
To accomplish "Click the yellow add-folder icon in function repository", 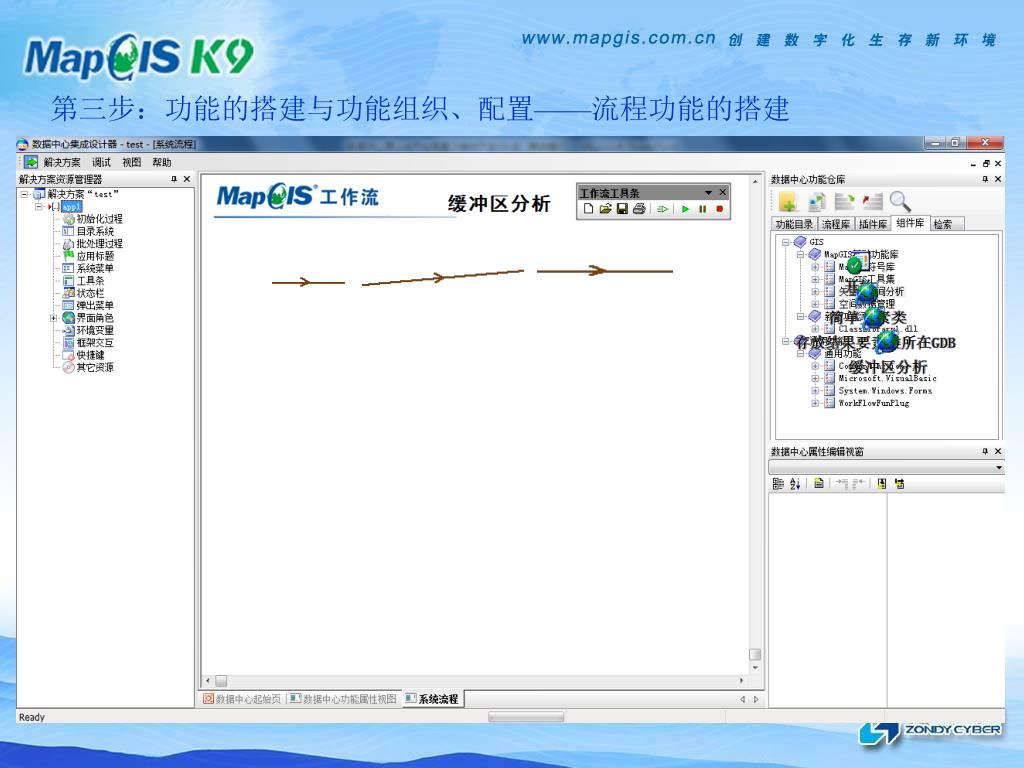I will [x=788, y=202].
